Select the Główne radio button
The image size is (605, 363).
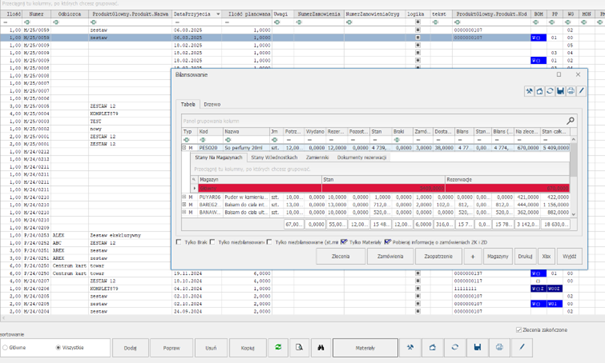(5, 348)
